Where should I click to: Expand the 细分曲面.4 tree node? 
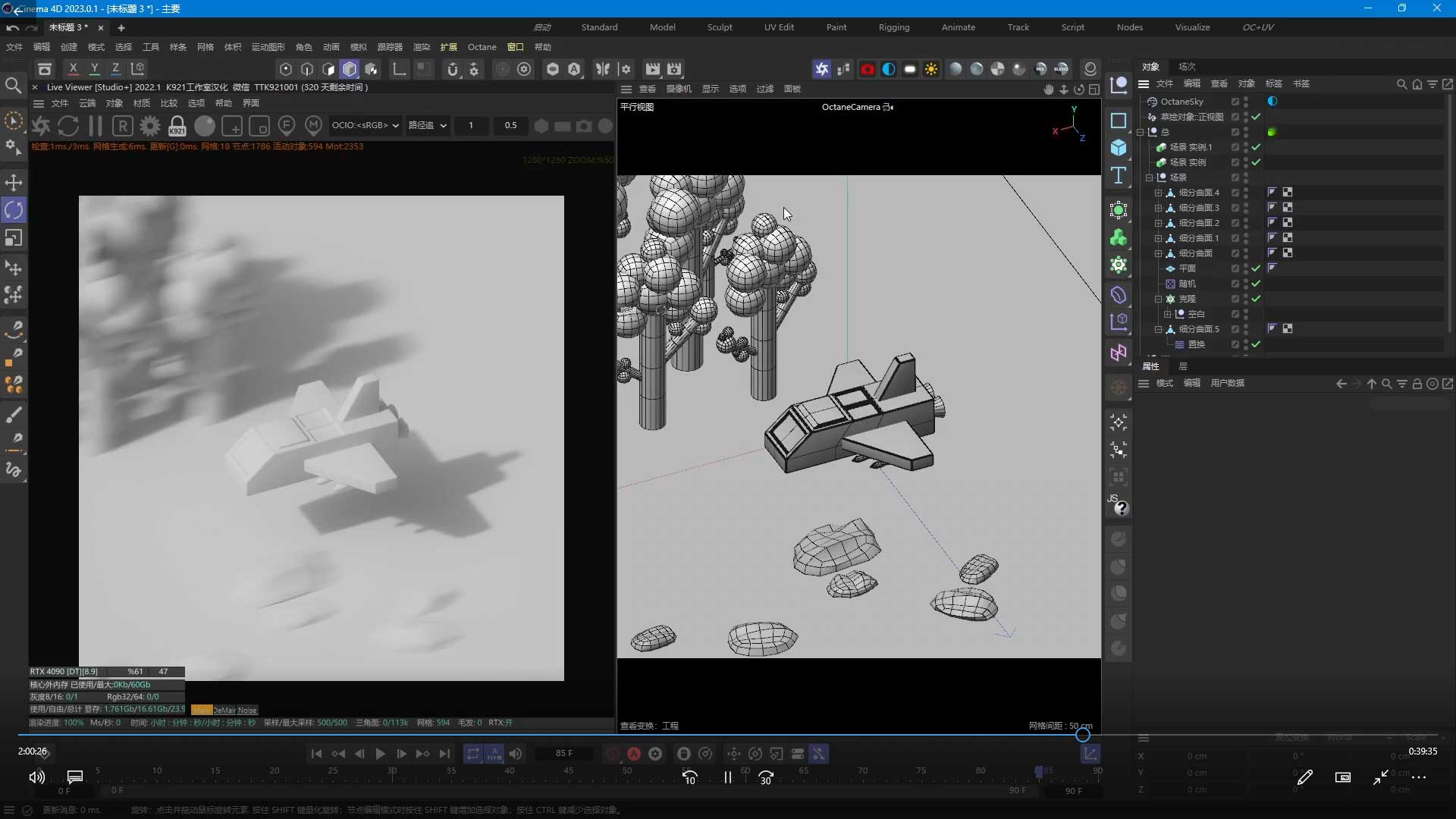[x=1158, y=193]
